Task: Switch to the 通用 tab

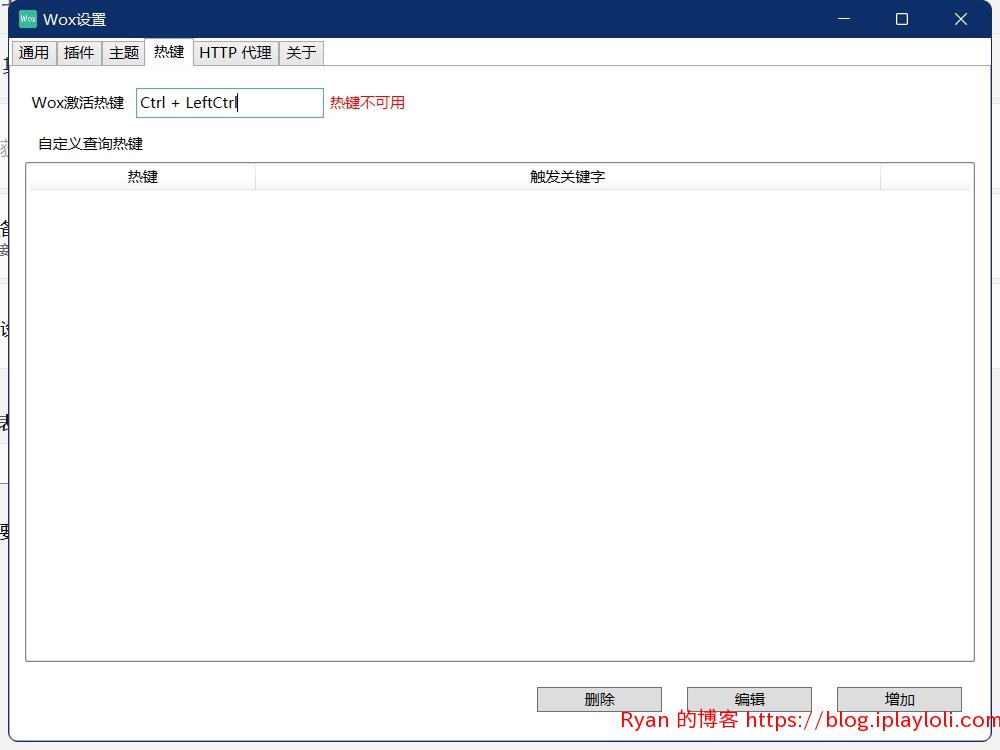Action: [x=34, y=52]
